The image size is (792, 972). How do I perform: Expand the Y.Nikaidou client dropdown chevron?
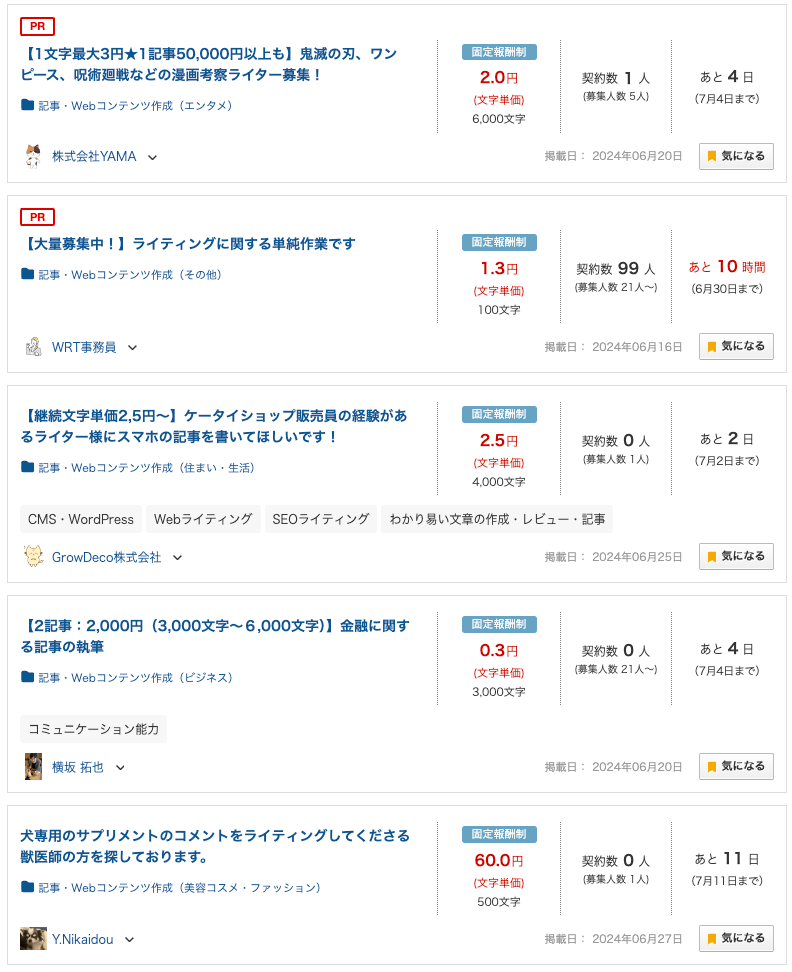tap(129, 940)
